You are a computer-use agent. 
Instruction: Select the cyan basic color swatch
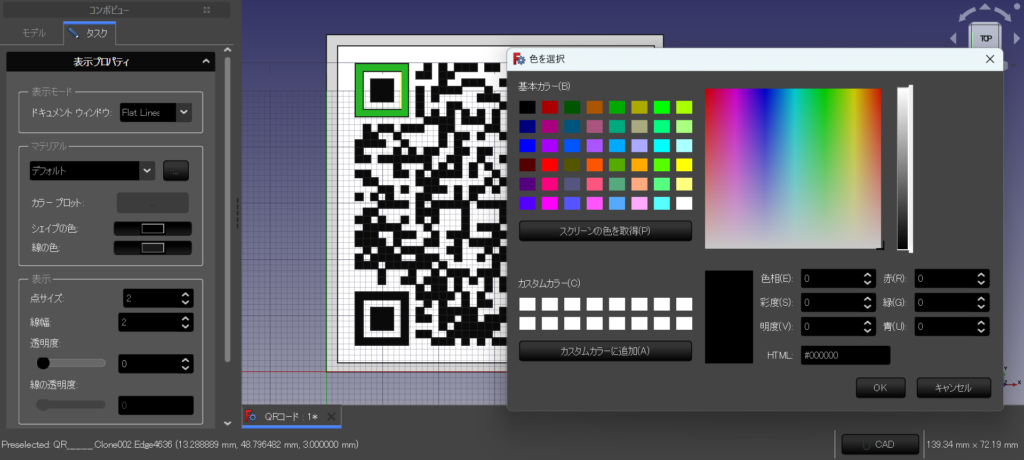coord(662,145)
